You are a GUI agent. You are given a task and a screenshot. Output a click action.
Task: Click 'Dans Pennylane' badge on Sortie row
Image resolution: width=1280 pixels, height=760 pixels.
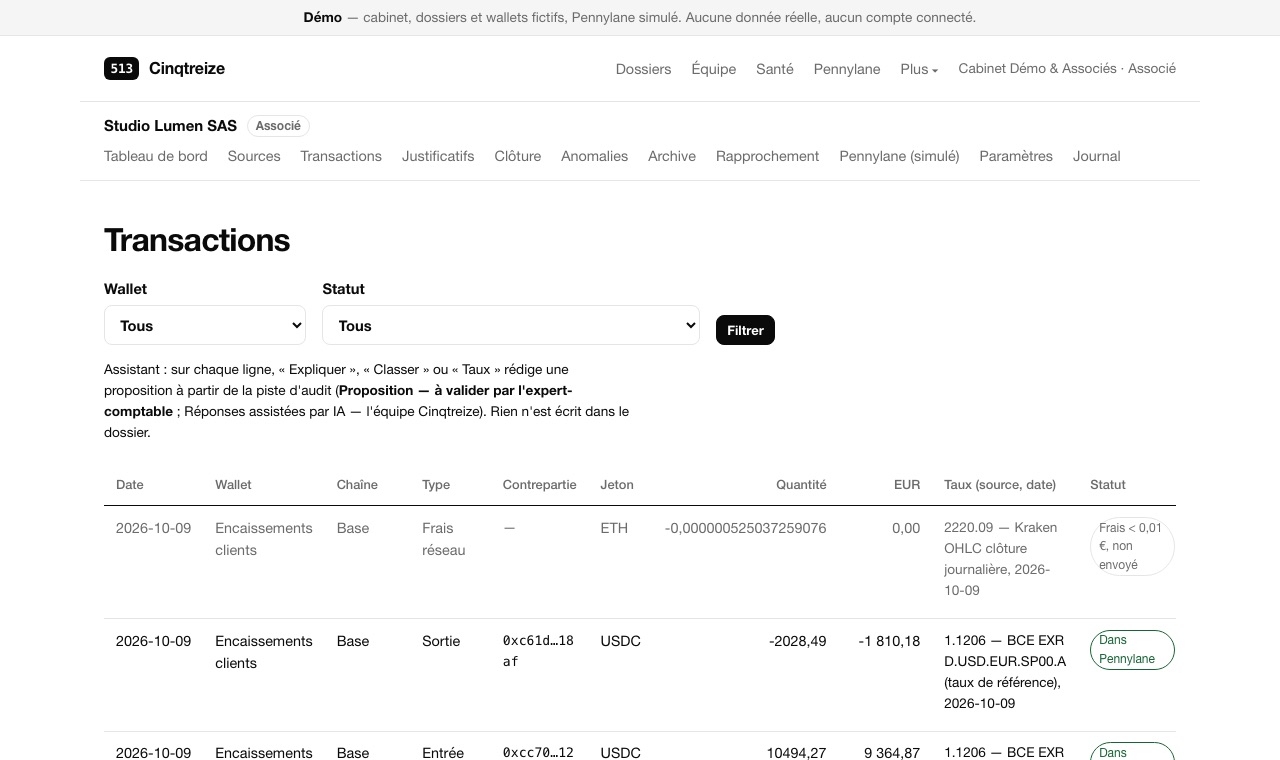[1132, 650]
